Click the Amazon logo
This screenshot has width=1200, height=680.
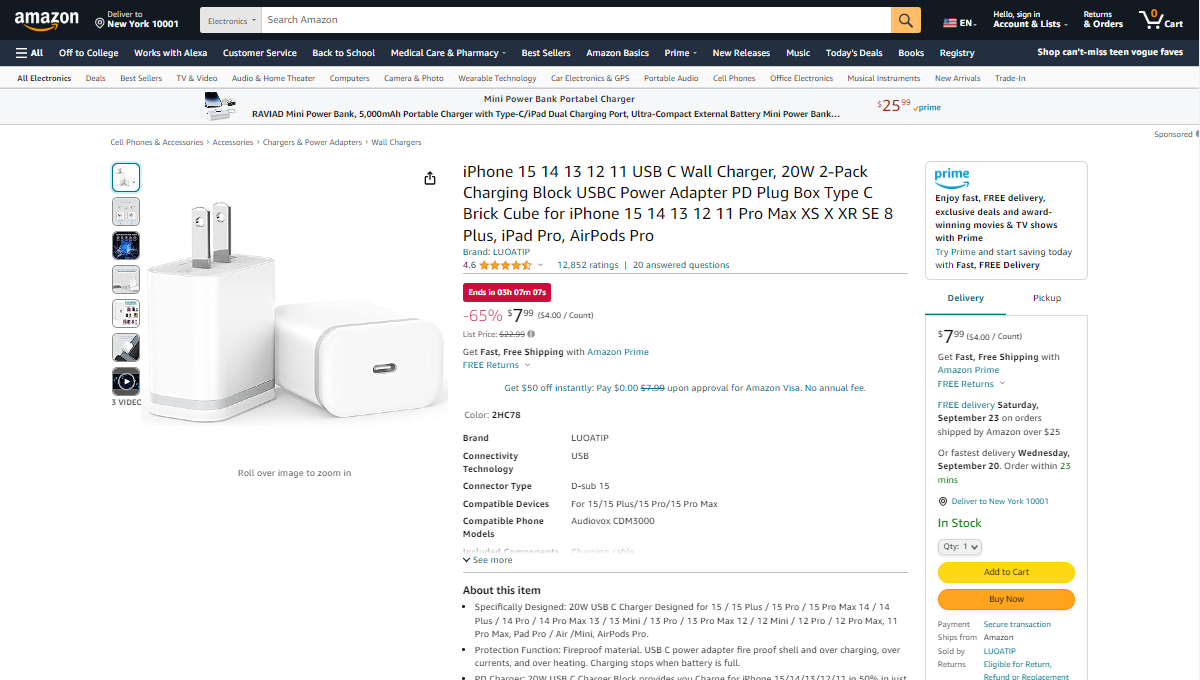(x=47, y=20)
